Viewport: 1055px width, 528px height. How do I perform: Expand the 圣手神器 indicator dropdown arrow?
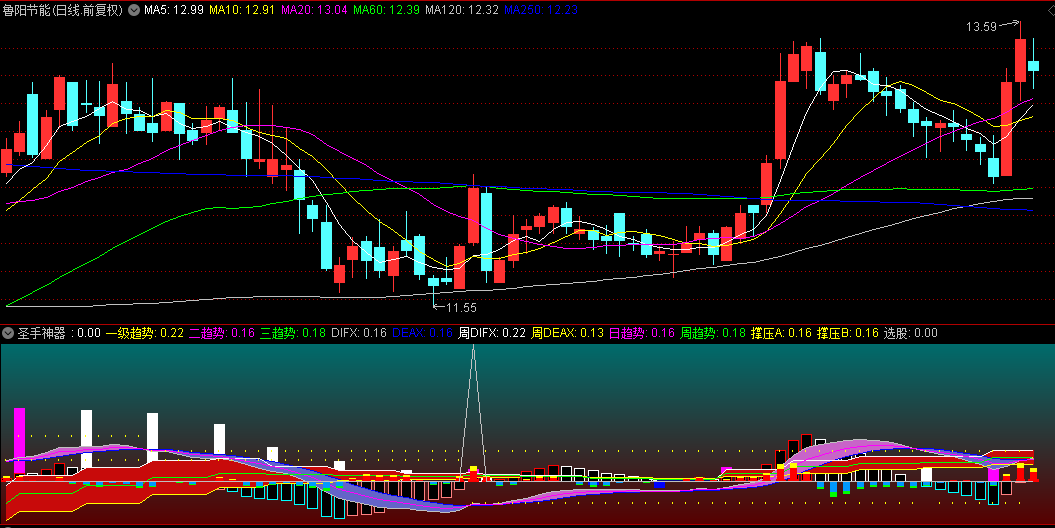(x=8, y=333)
